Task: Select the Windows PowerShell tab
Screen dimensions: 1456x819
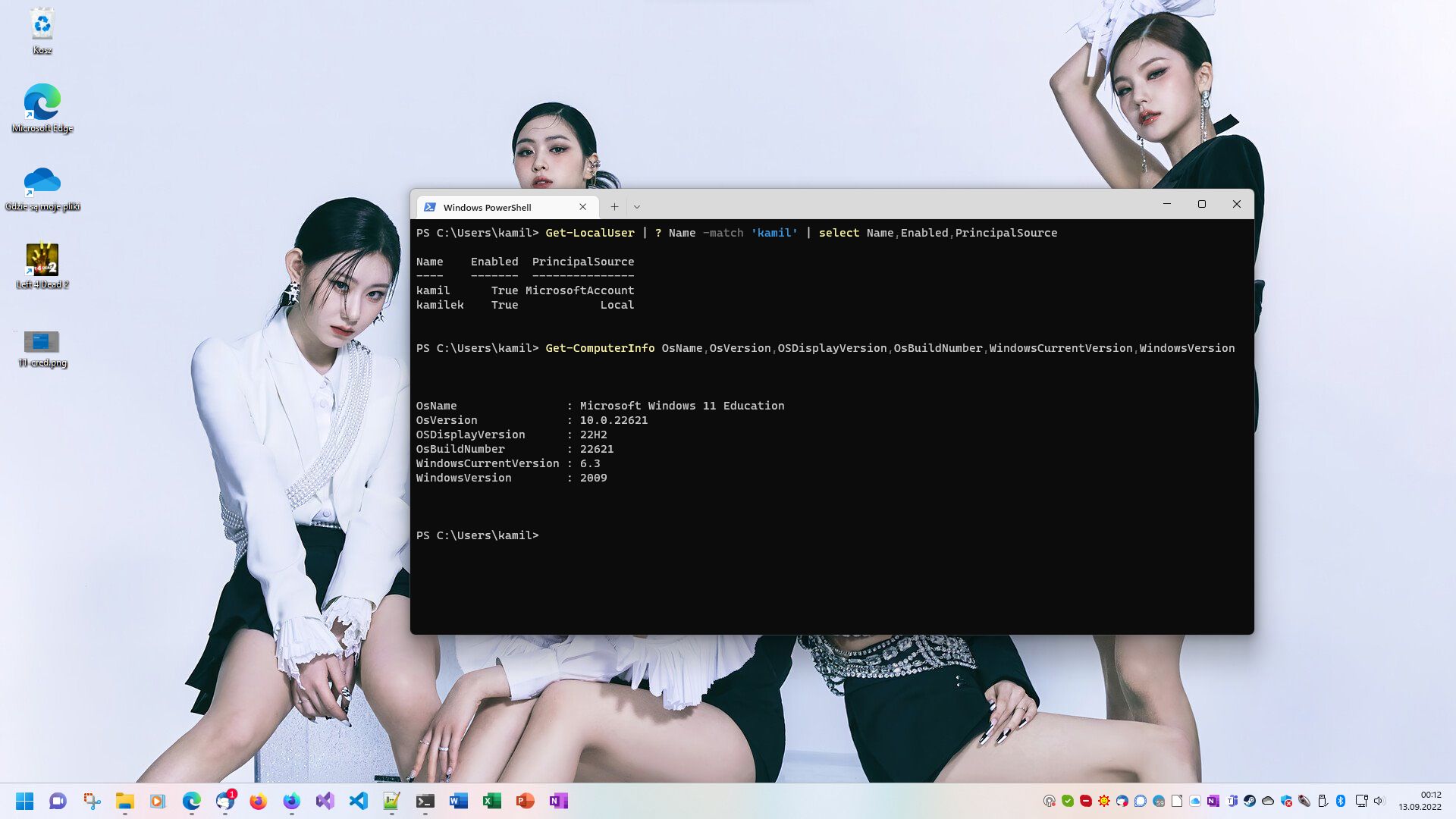Action: pos(488,207)
